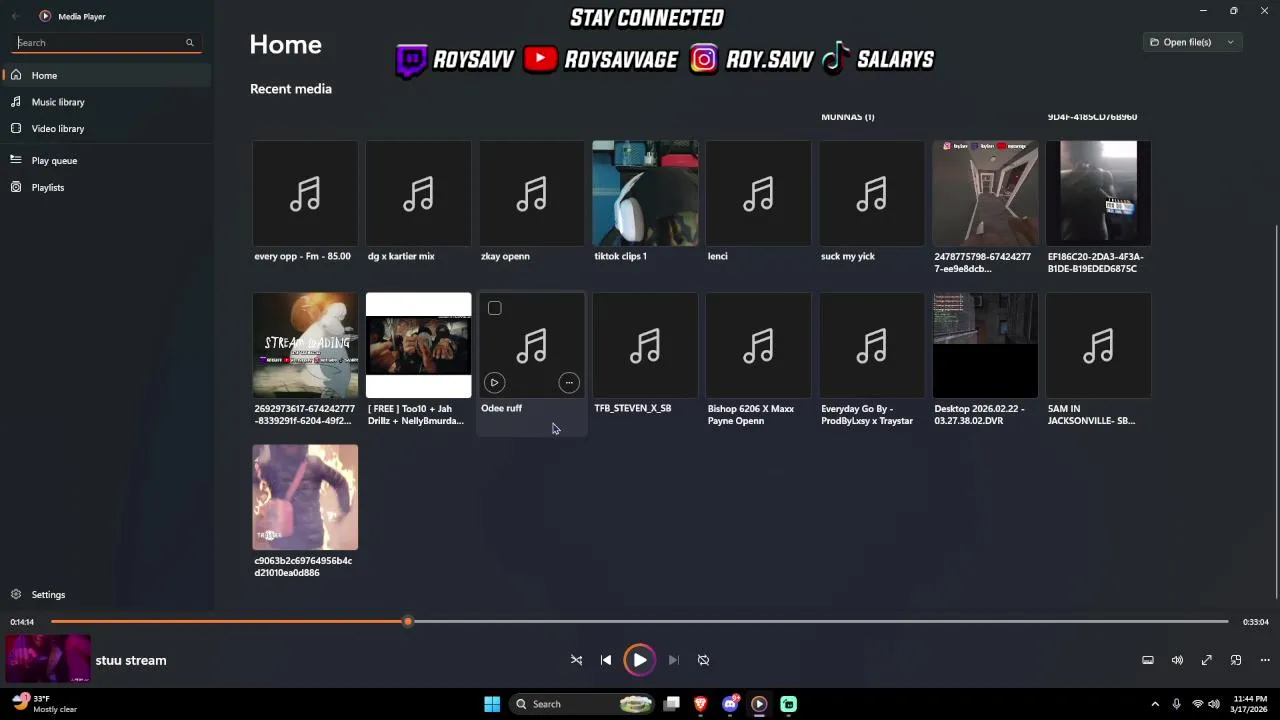Open Task View on taskbar
Viewport: 1280px width, 720px height.
(x=672, y=704)
